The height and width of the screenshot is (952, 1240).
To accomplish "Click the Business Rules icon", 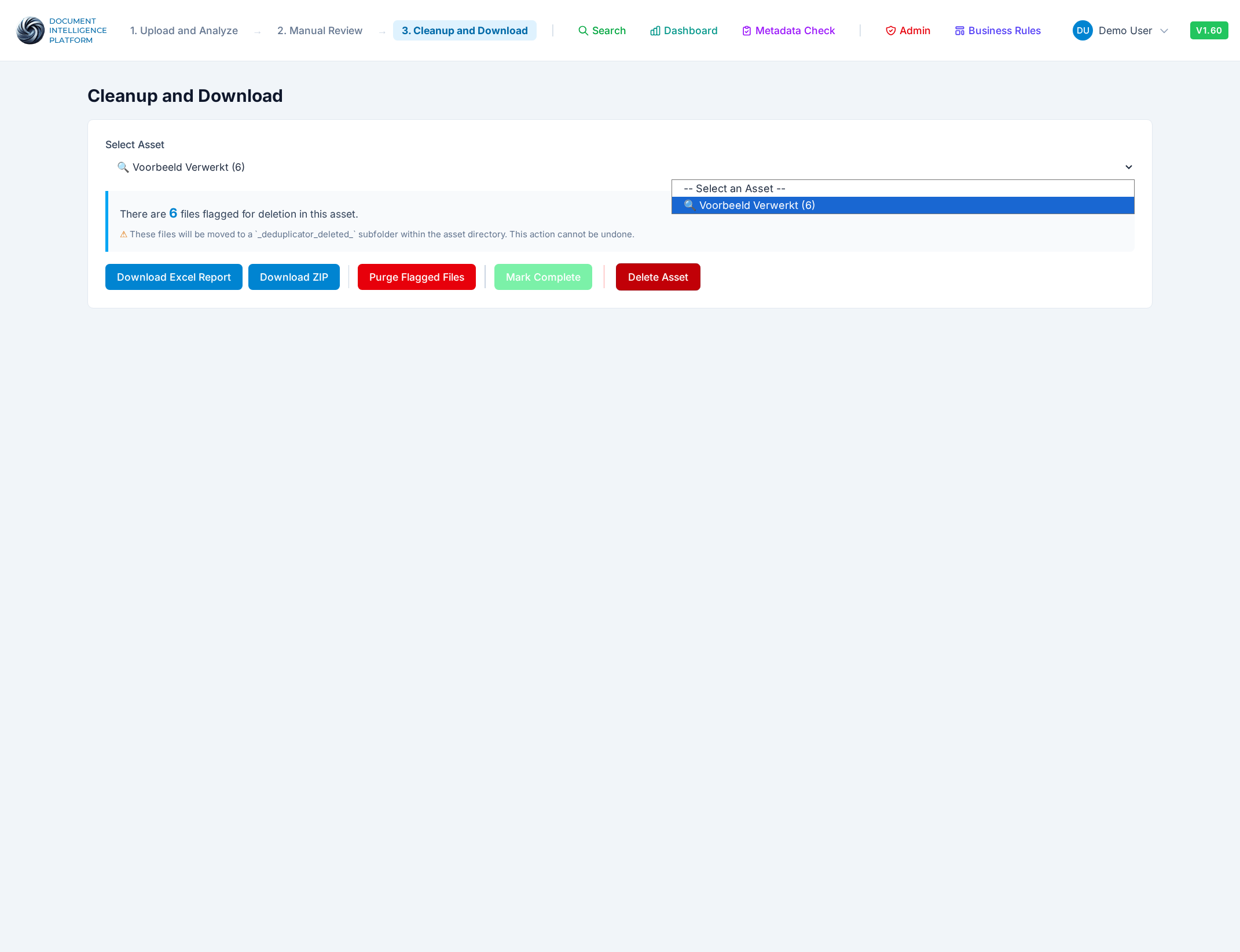I will pos(959,31).
